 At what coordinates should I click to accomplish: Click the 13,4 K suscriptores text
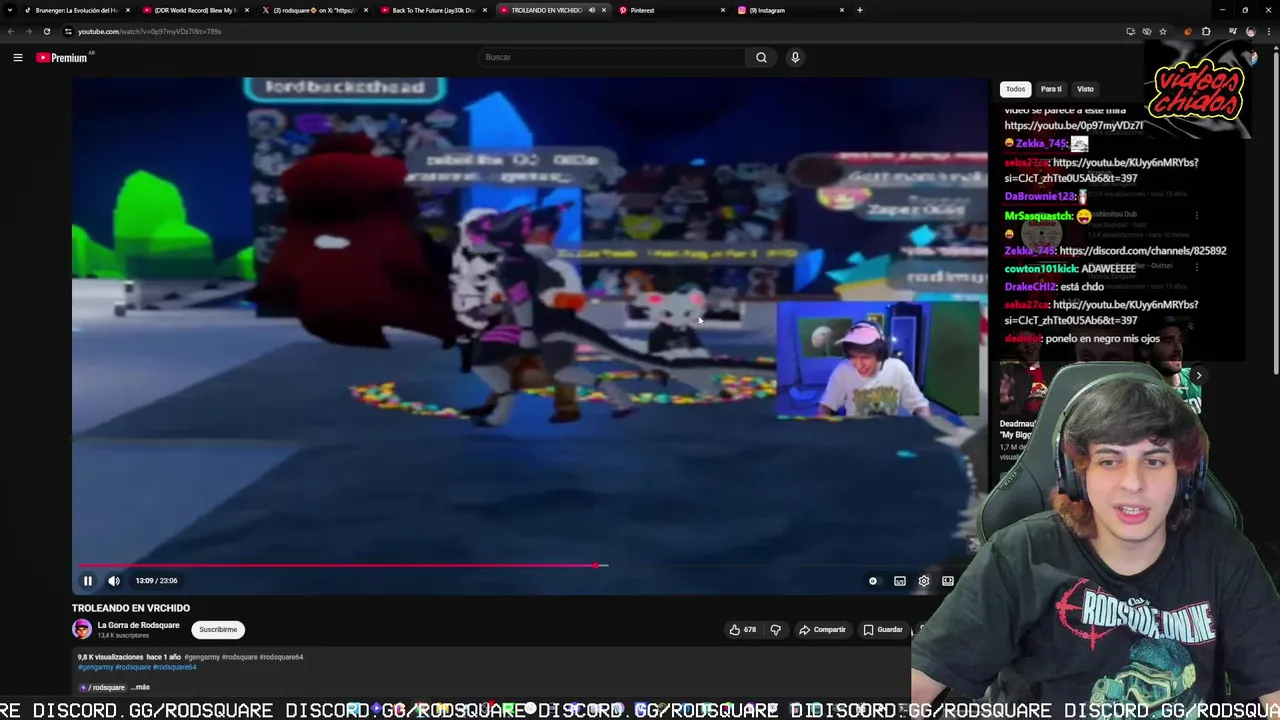(123, 636)
